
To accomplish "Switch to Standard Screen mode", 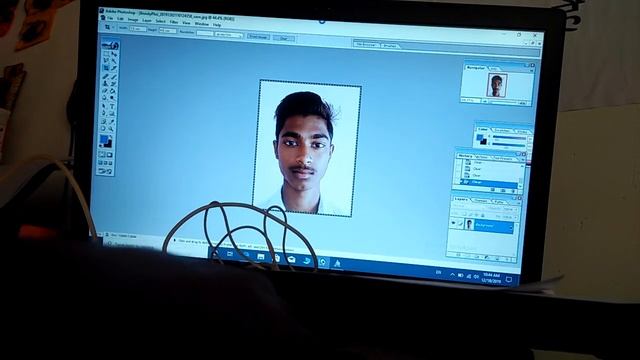I will (x=101, y=162).
